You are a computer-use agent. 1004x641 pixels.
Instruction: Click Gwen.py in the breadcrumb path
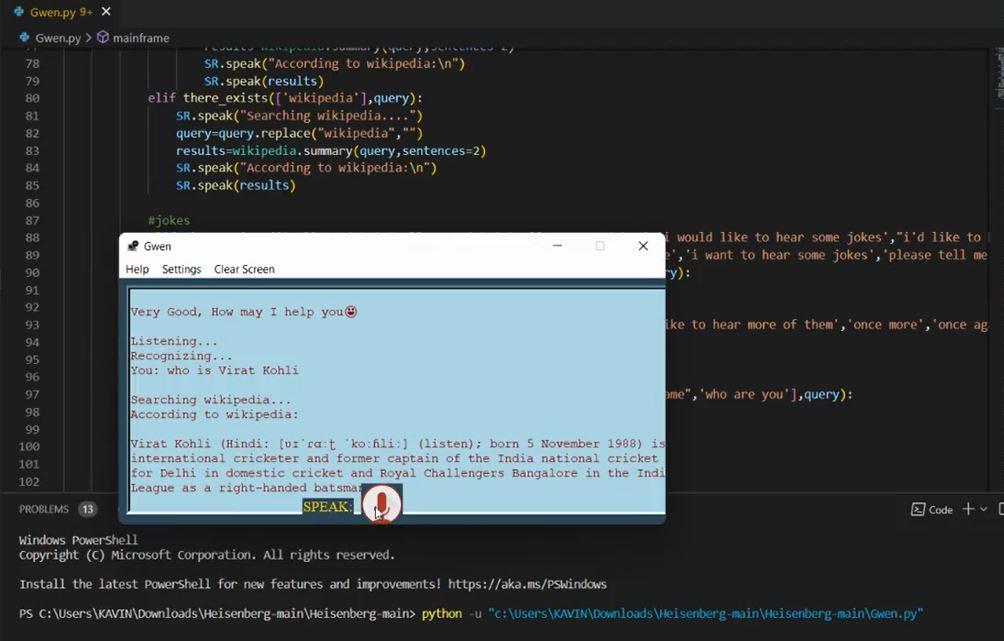(58, 38)
